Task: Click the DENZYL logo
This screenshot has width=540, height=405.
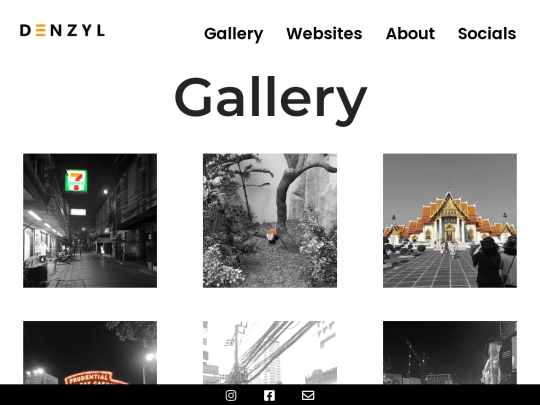Action: tap(62, 30)
